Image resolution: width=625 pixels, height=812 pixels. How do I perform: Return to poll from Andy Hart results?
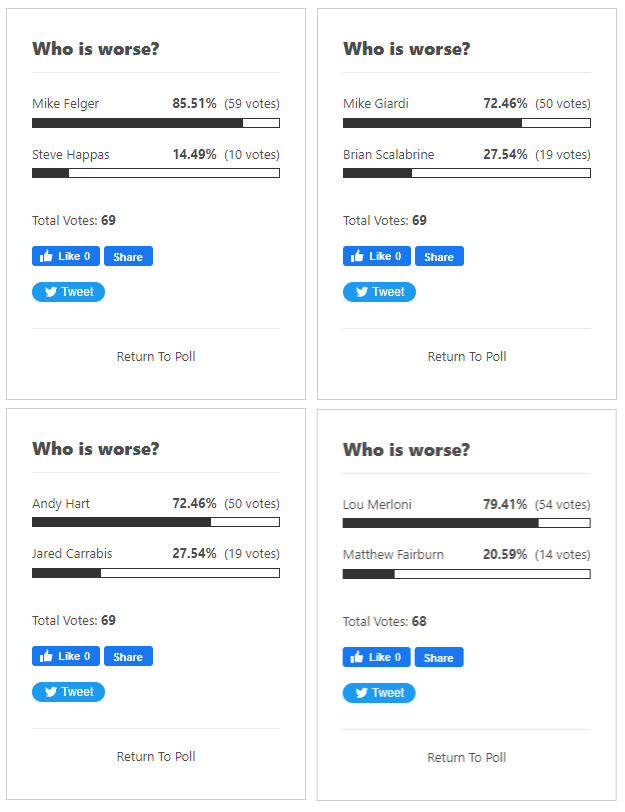156,757
